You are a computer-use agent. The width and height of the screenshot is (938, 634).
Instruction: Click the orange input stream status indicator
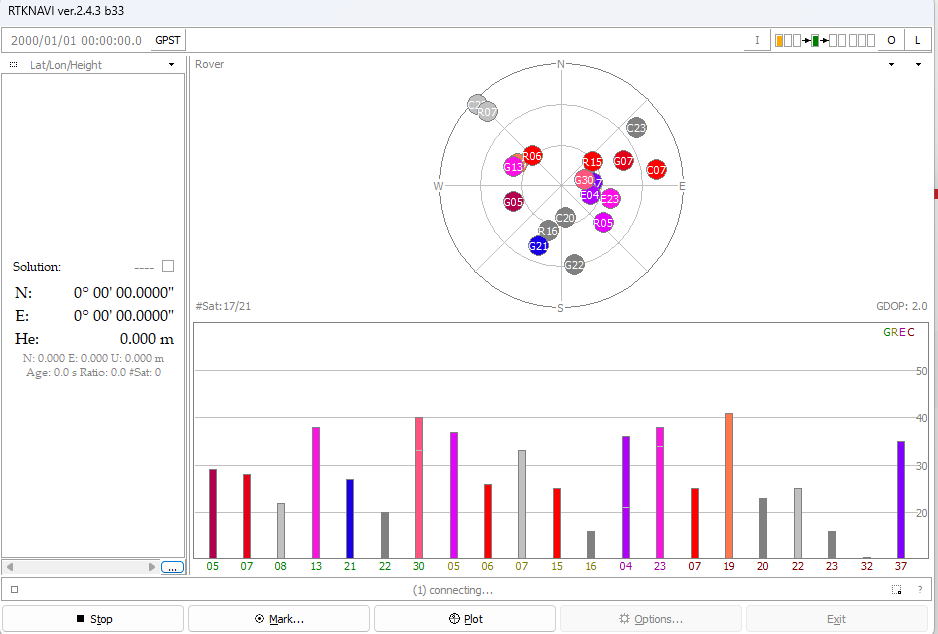pyautogui.click(x=779, y=40)
